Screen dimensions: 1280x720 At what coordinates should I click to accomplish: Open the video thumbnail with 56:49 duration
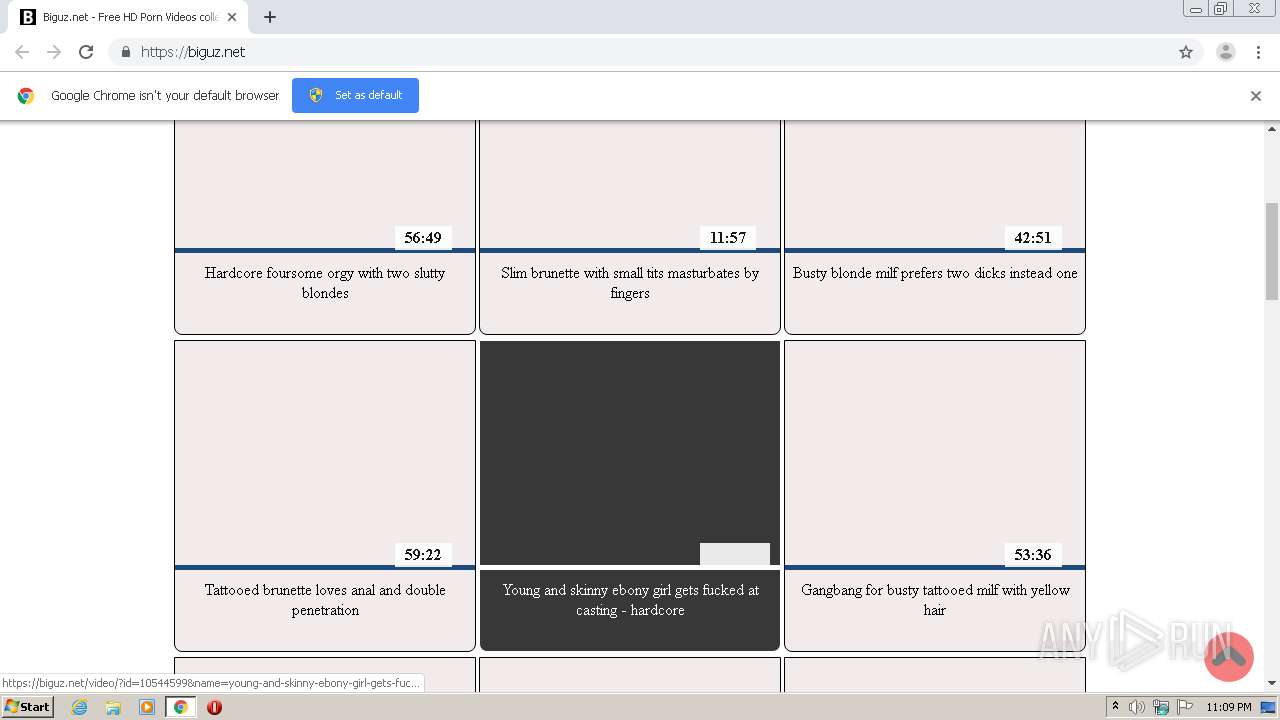[x=325, y=185]
